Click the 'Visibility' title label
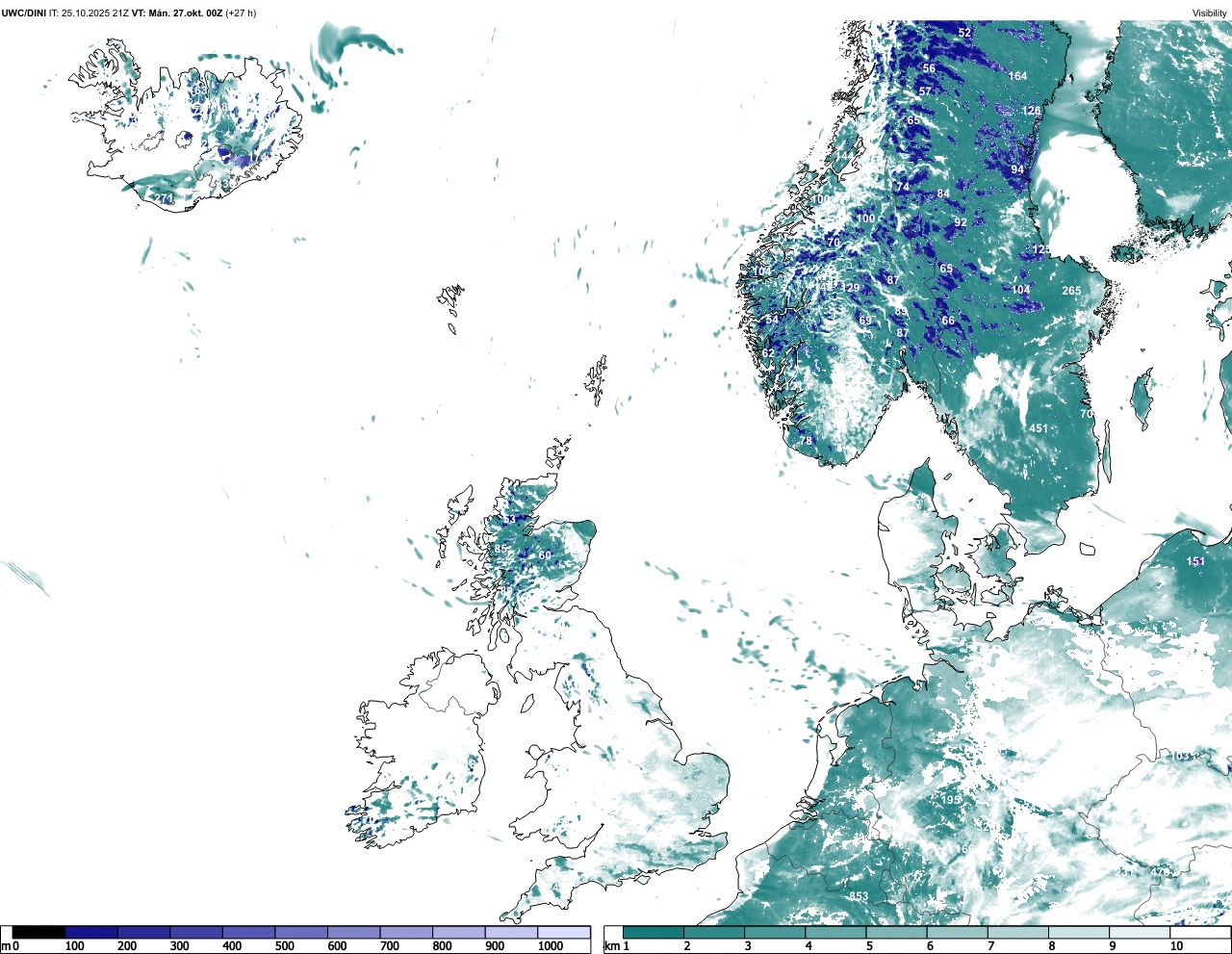This screenshot has height=954, width=1232. [1210, 13]
